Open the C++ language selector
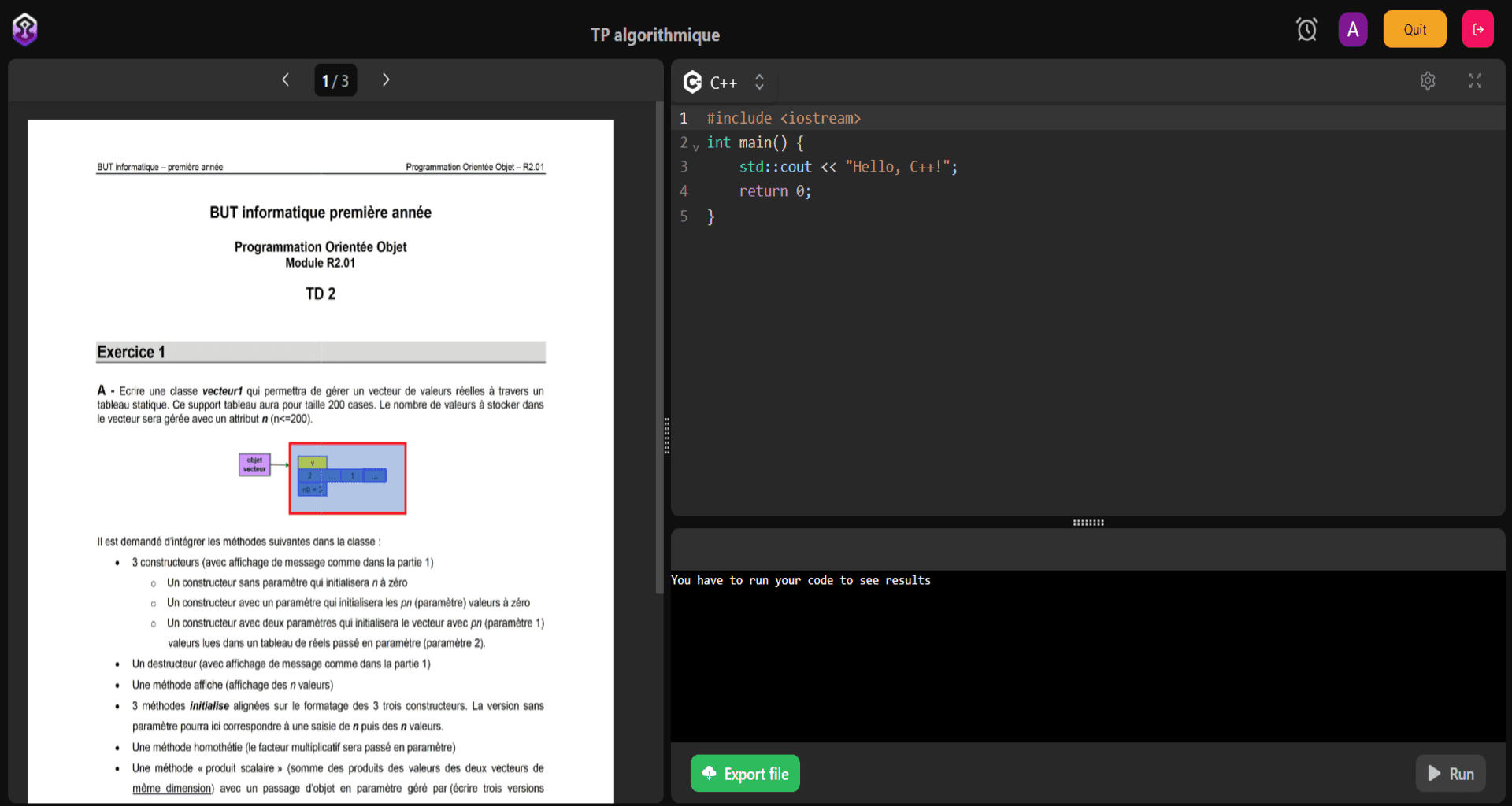 pos(724,82)
